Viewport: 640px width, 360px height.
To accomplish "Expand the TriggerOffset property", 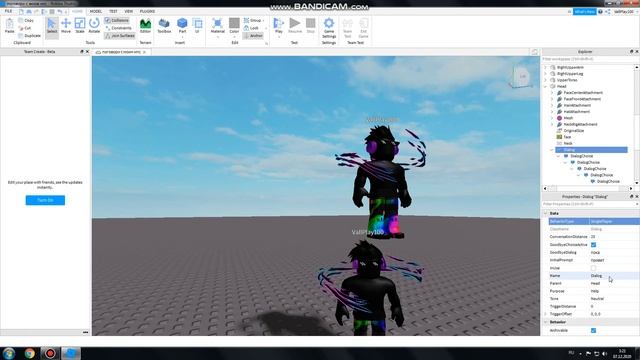I will point(546,314).
